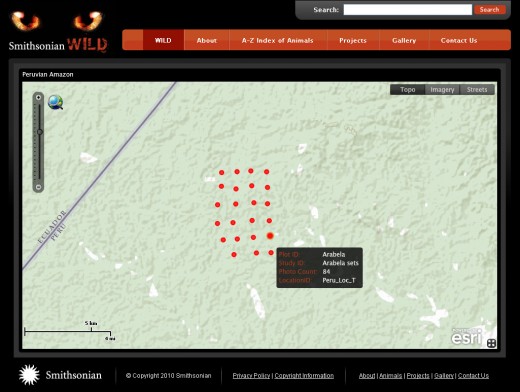Image resolution: width=520 pixels, height=392 pixels.
Task: Click the globe full extent icon
Action: (x=55, y=102)
